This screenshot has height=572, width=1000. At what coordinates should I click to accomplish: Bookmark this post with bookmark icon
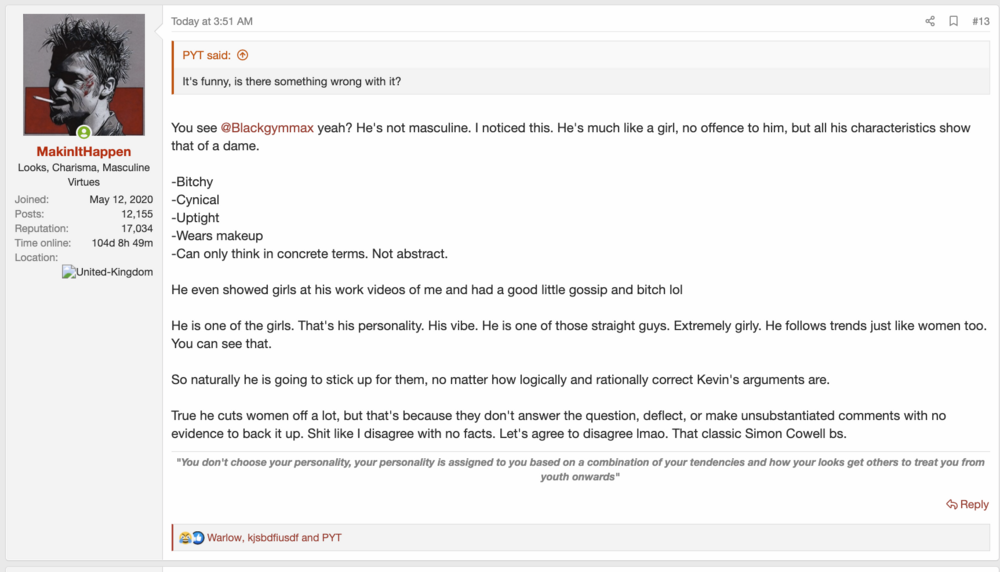(953, 21)
